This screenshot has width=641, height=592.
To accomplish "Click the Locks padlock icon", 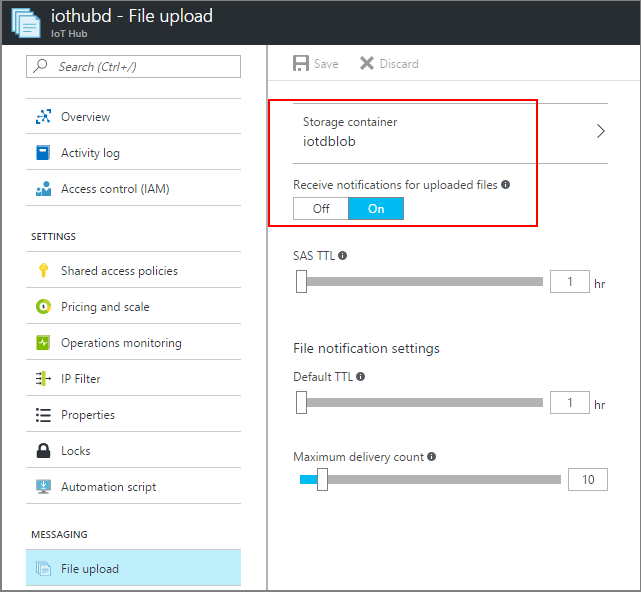I will click(x=43, y=451).
